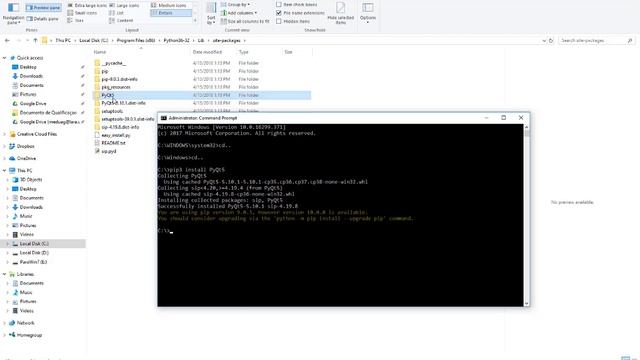Refresh the folder view
The width and height of the screenshot is (640, 360).
coord(551,40)
